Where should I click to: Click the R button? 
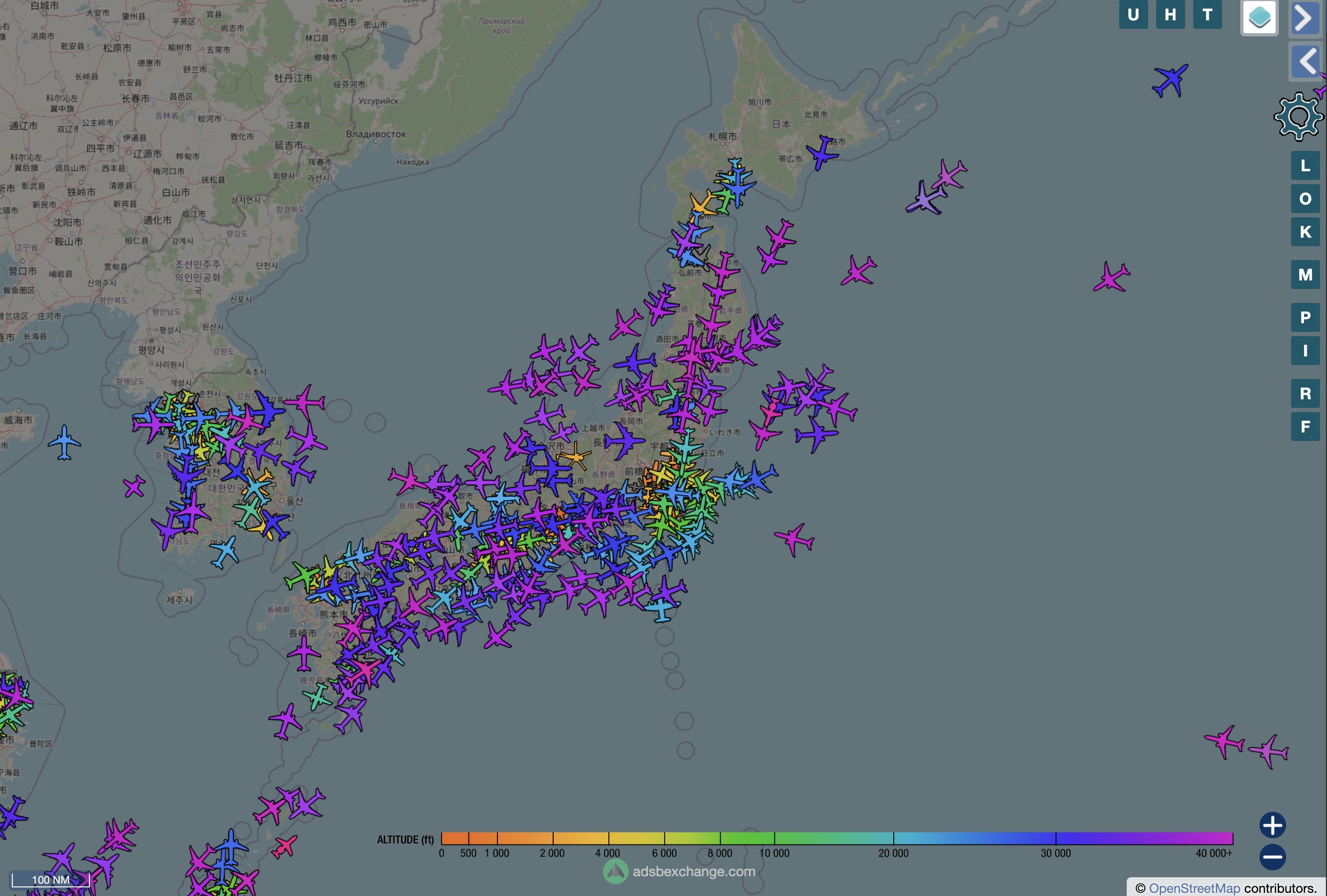[x=1305, y=393]
